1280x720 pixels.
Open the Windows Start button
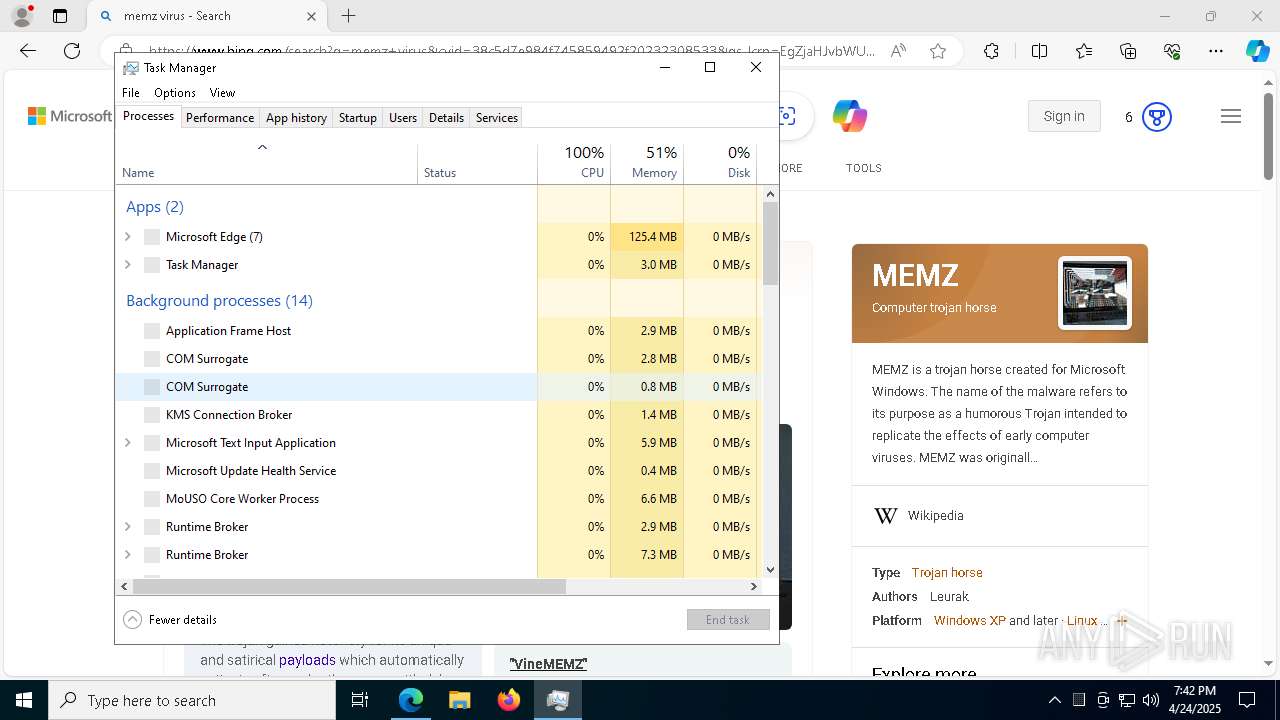tap(24, 700)
